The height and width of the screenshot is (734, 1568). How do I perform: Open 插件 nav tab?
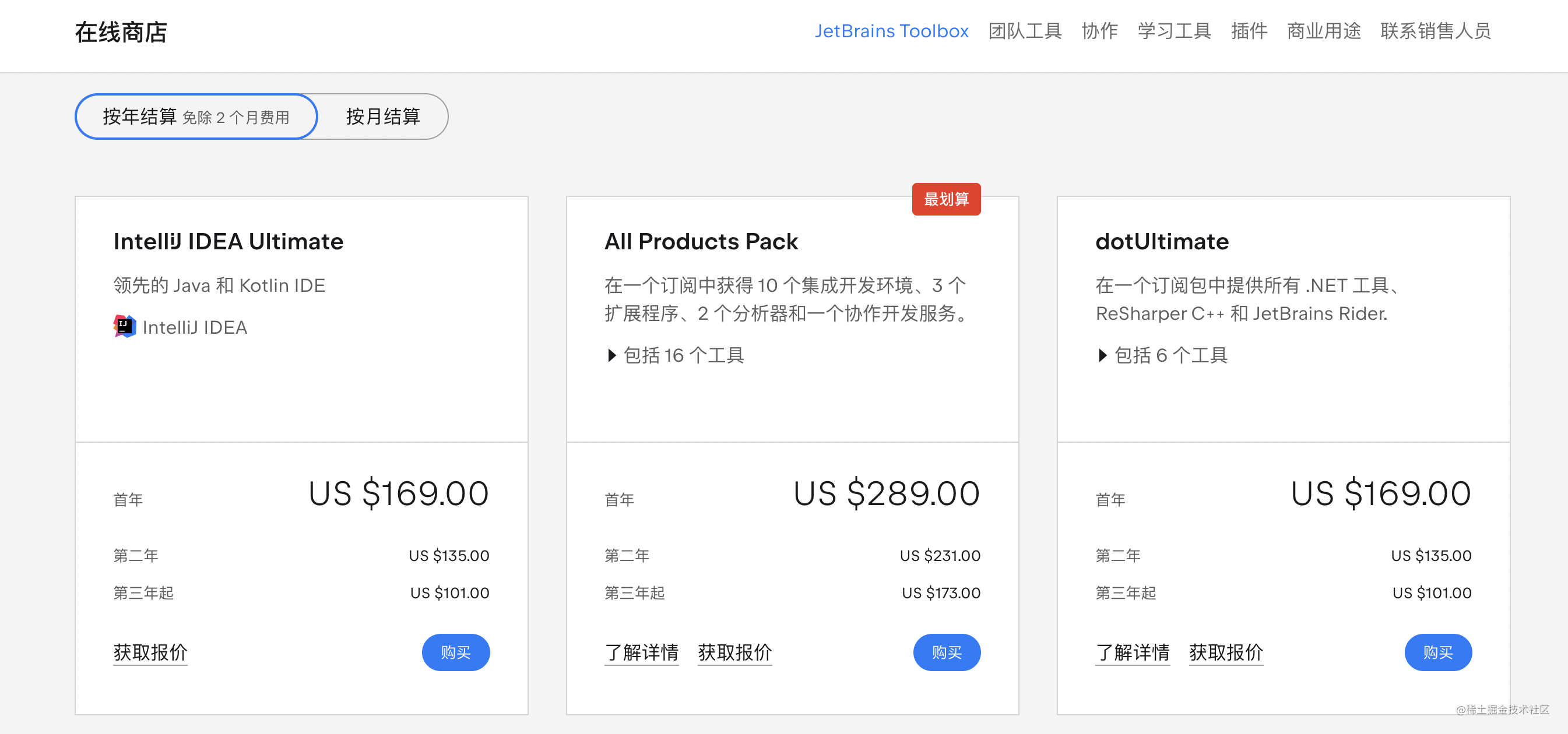pos(1249,31)
